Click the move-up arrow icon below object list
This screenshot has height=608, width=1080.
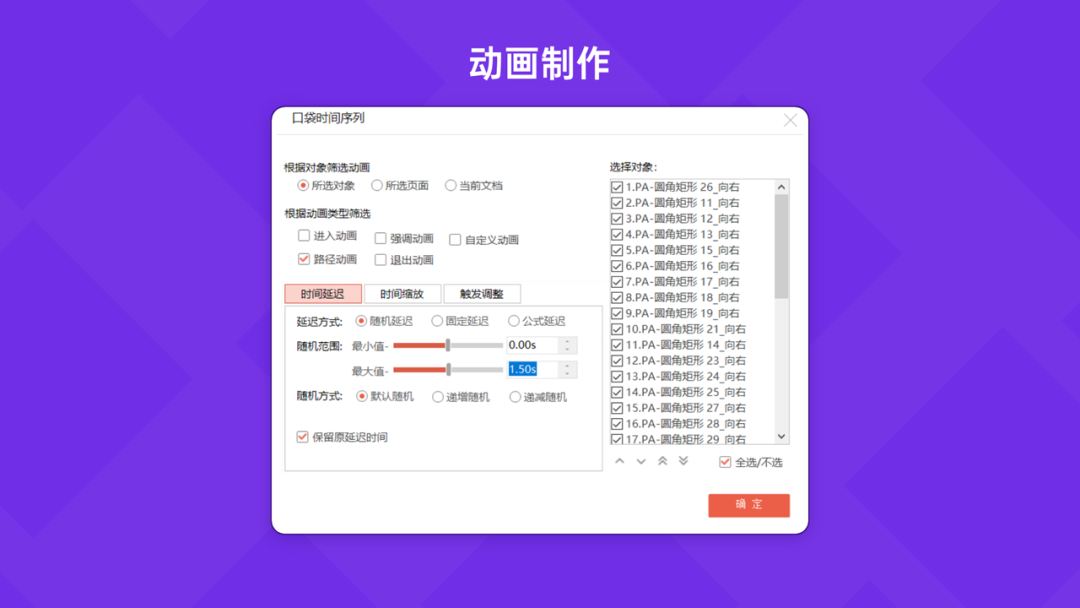point(620,462)
